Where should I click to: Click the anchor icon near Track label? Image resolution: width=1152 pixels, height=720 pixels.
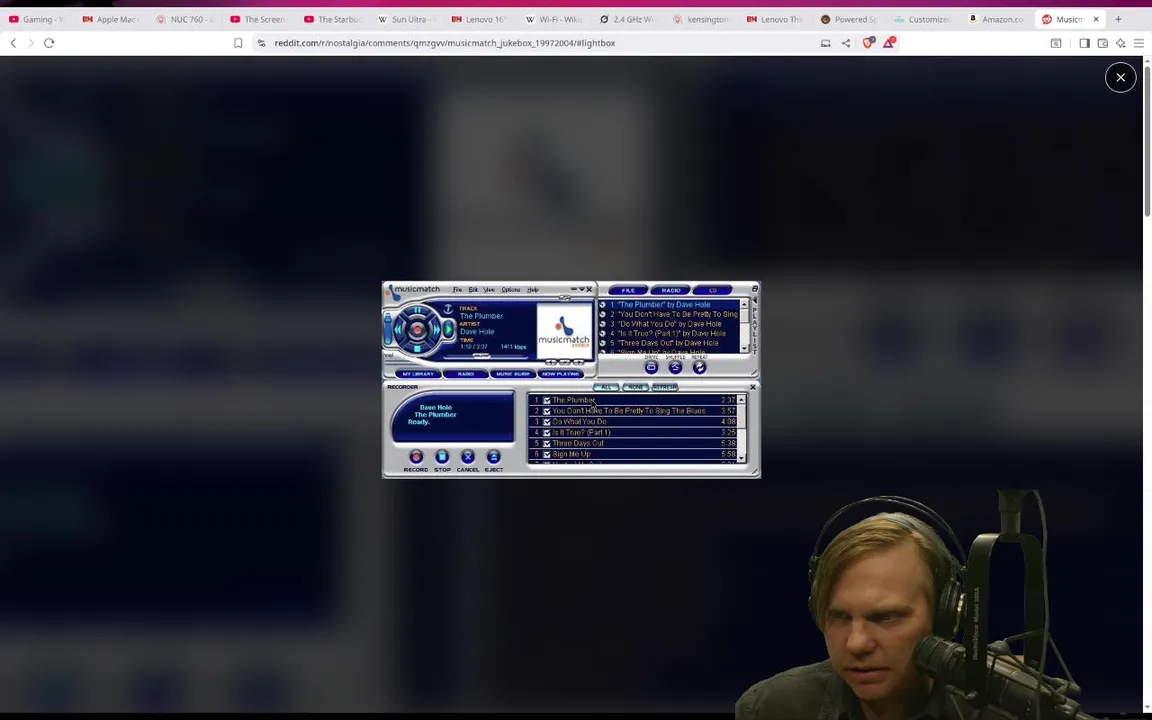pyautogui.click(x=447, y=309)
